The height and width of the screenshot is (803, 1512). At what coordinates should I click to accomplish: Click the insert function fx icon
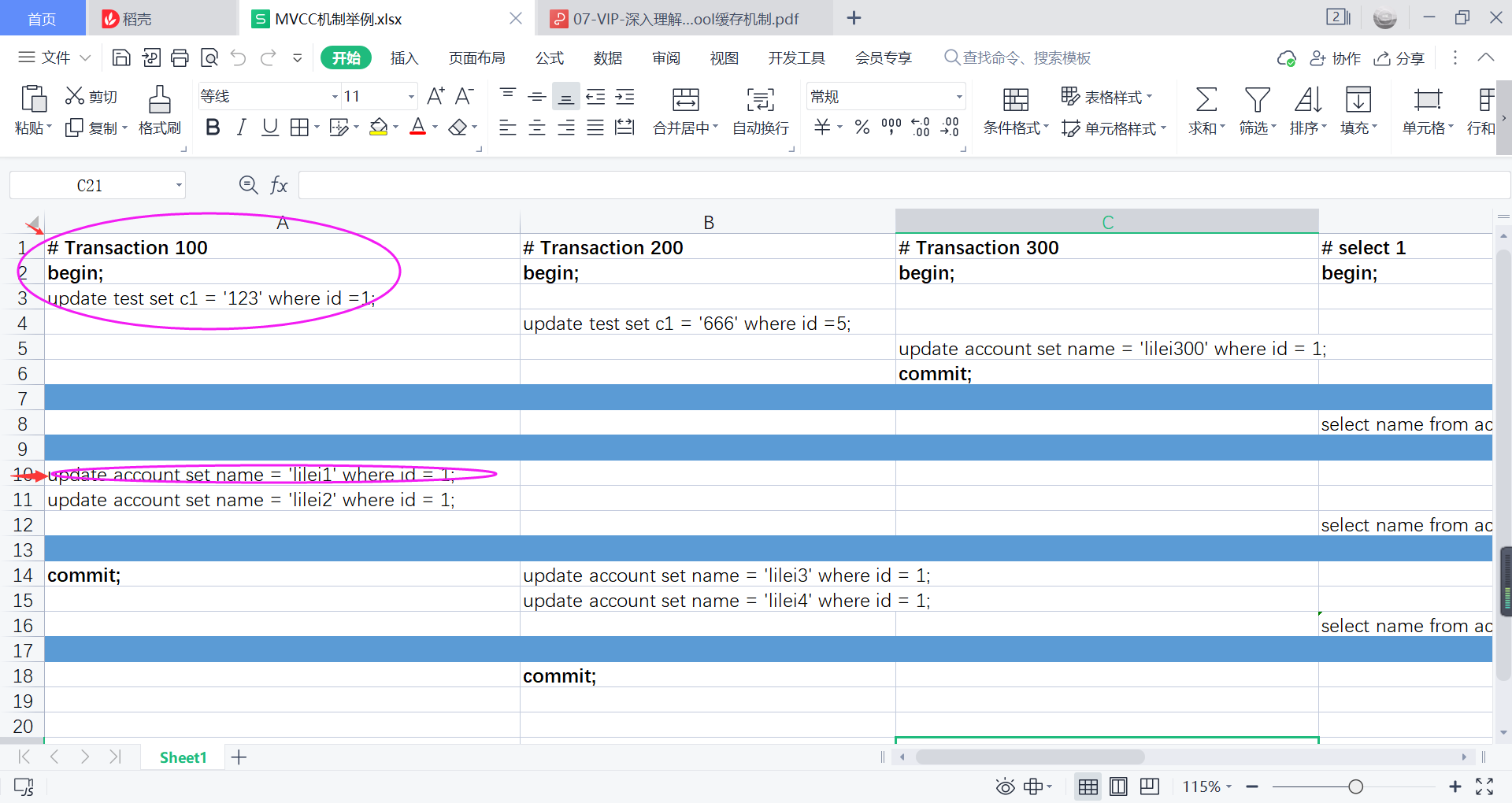279,185
